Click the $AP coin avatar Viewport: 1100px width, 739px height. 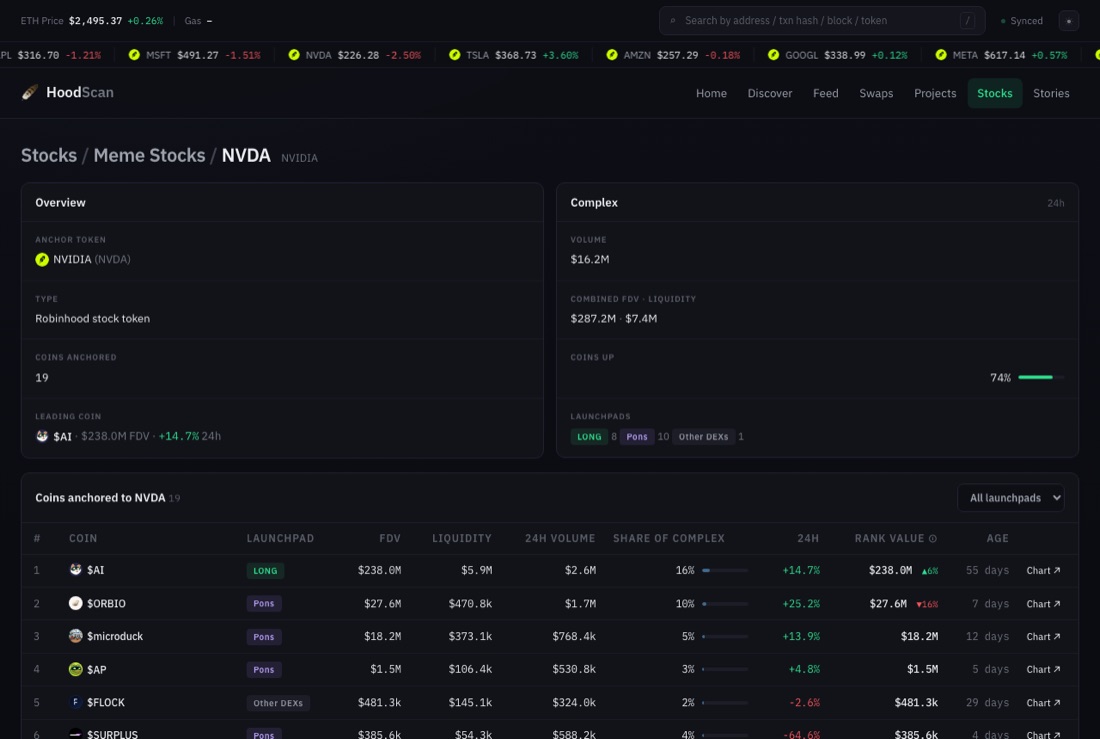(76, 669)
